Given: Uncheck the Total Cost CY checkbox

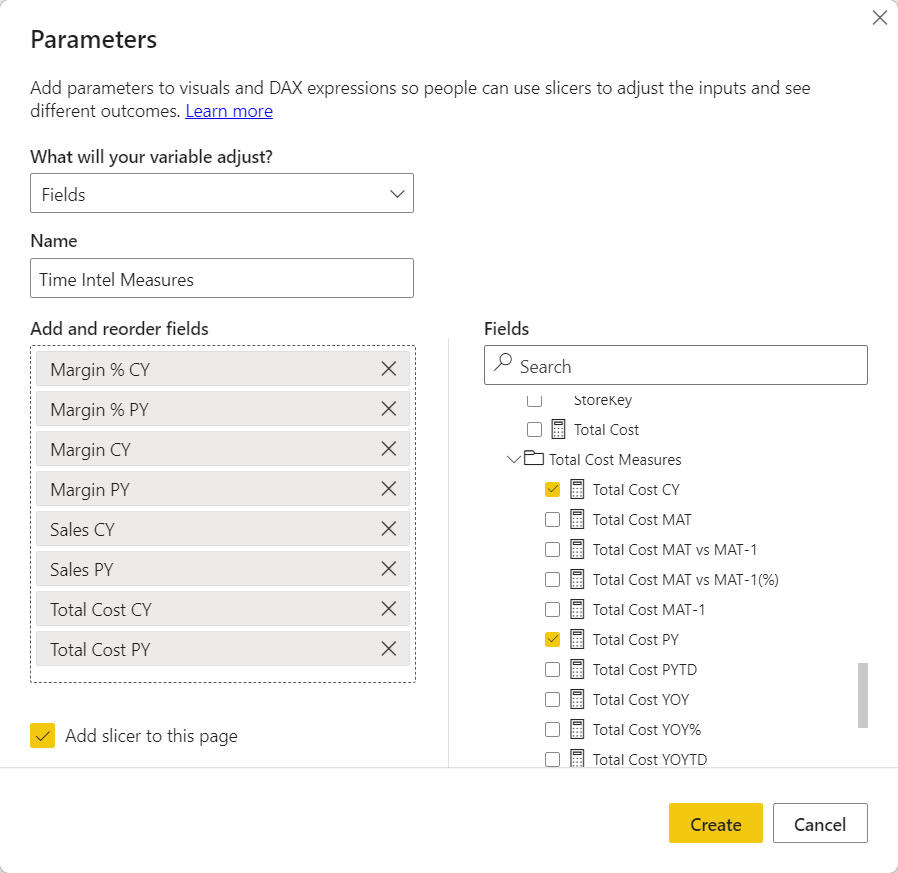Looking at the screenshot, I should click(x=552, y=489).
